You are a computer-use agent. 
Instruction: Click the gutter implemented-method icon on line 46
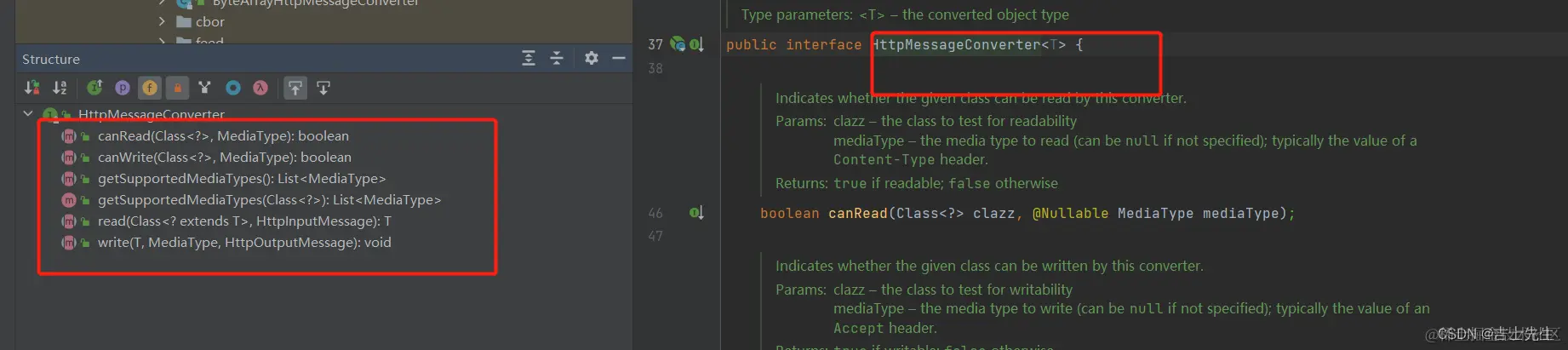(x=696, y=213)
